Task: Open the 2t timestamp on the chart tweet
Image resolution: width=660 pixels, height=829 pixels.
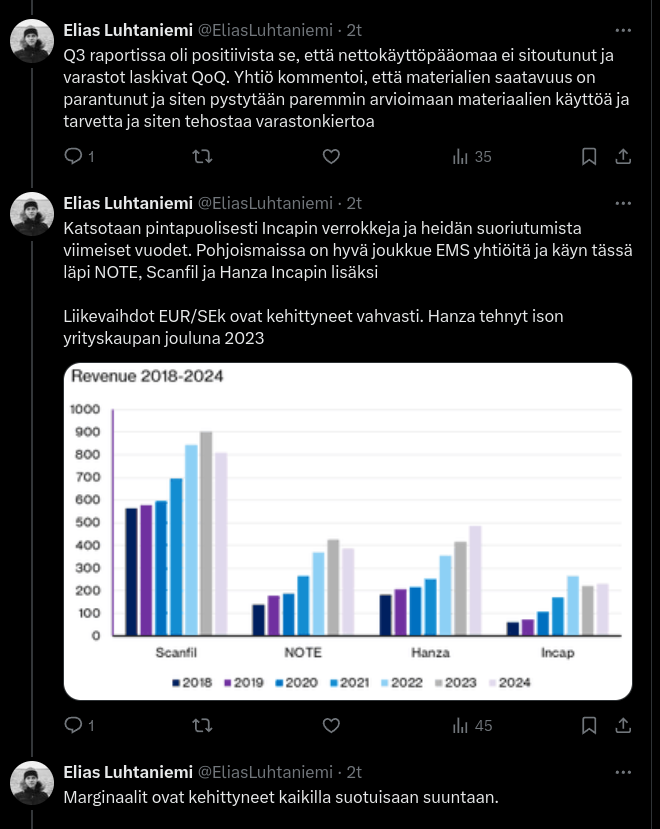Action: (354, 202)
